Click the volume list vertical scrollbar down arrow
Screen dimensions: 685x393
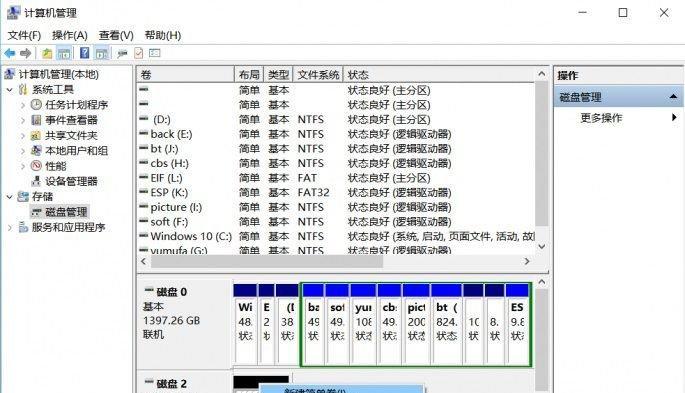click(x=542, y=246)
